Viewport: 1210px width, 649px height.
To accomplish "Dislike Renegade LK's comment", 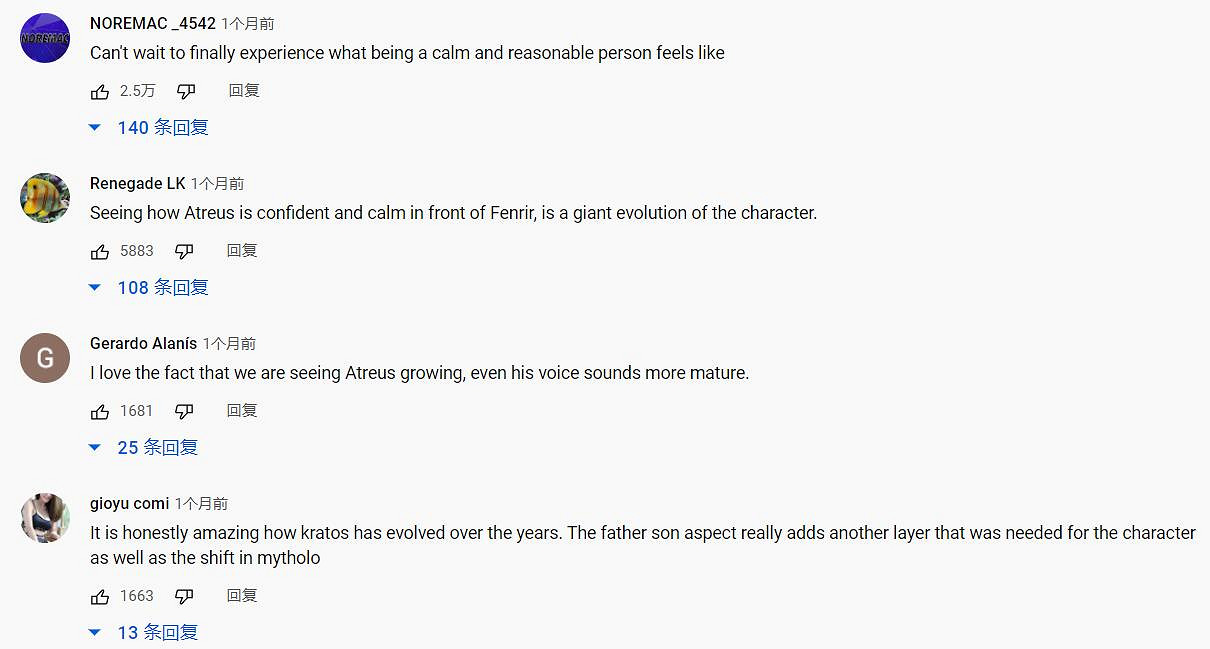I will coord(184,251).
